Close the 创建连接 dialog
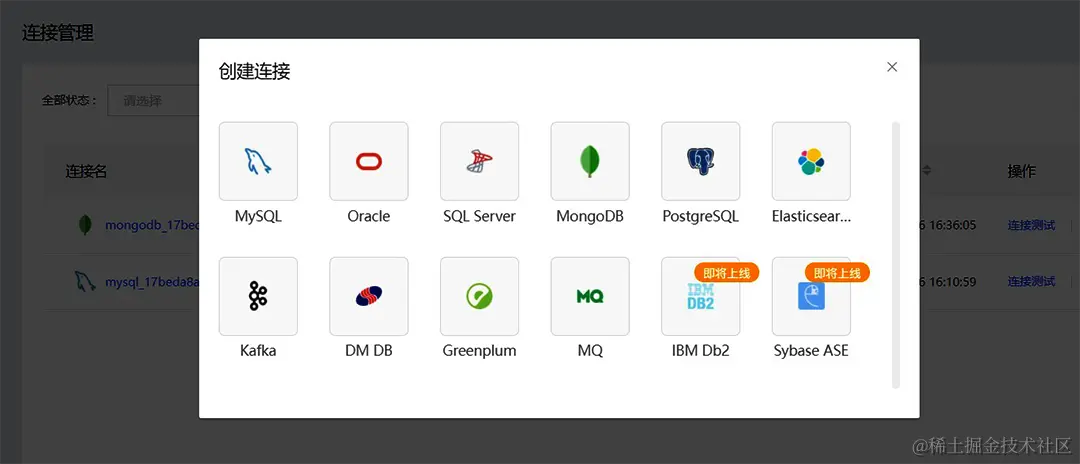This screenshot has height=464, width=1080. [x=892, y=67]
